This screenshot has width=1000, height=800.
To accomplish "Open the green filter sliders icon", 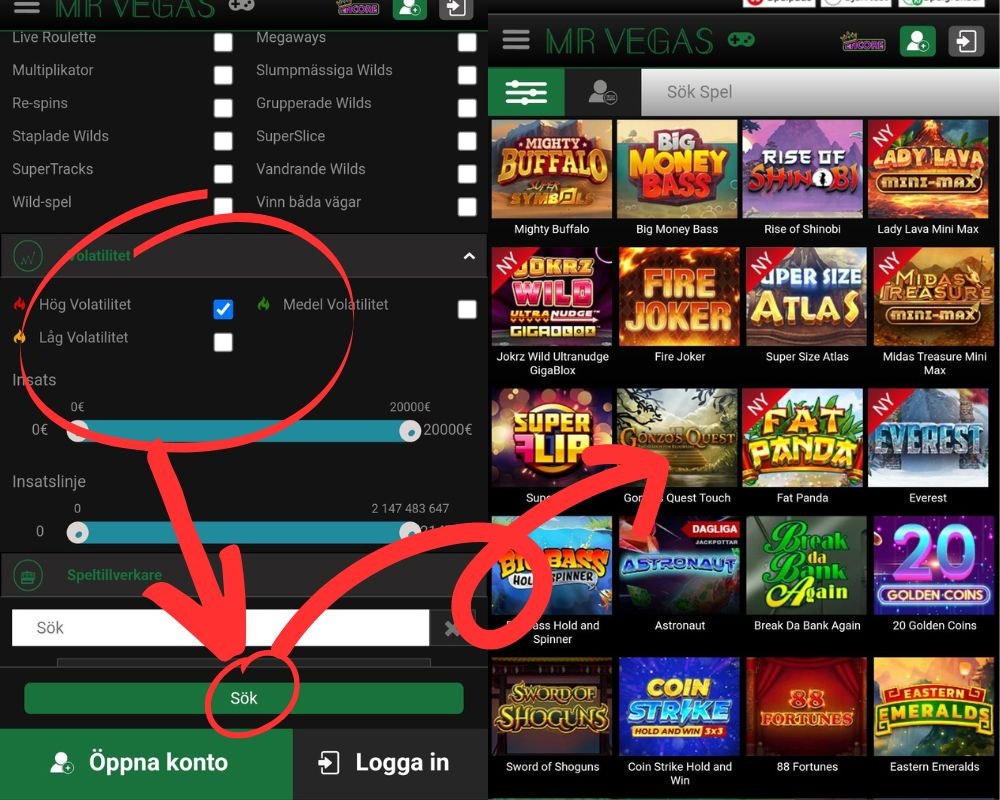I will coord(526,92).
